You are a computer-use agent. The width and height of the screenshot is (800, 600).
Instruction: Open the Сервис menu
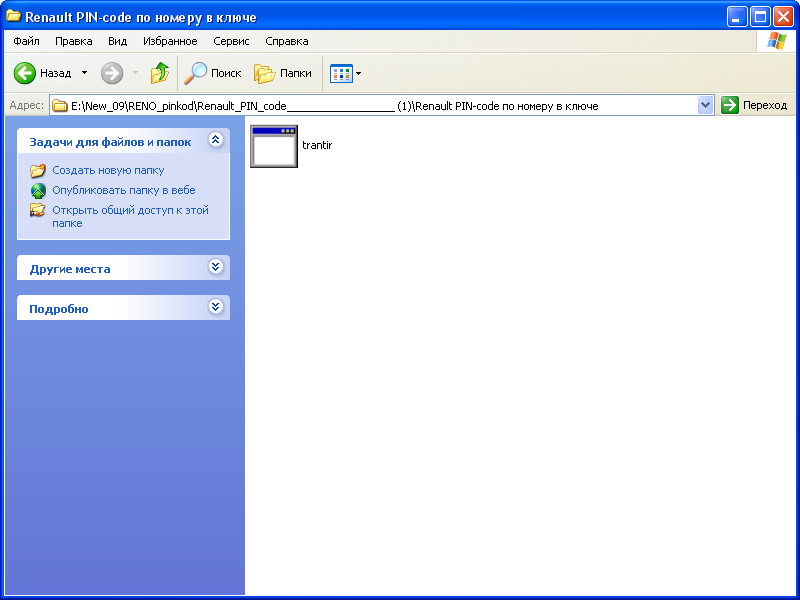pyautogui.click(x=231, y=41)
